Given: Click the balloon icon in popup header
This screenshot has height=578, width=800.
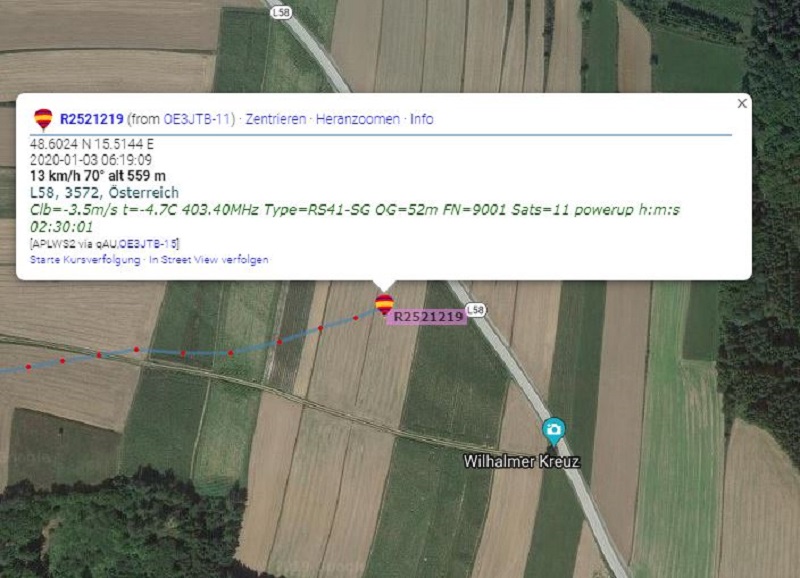Looking at the screenshot, I should pyautogui.click(x=43, y=119).
